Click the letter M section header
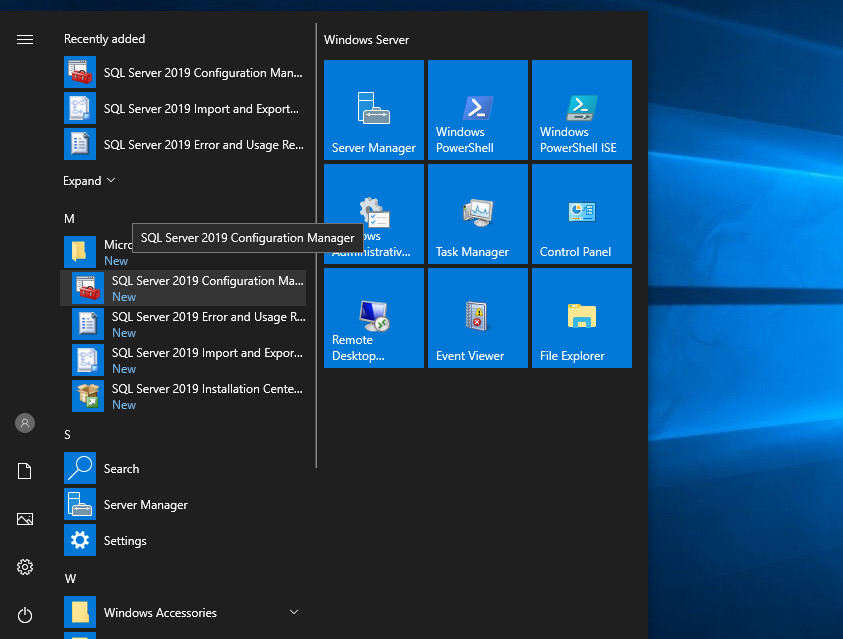843x639 pixels. (69, 219)
